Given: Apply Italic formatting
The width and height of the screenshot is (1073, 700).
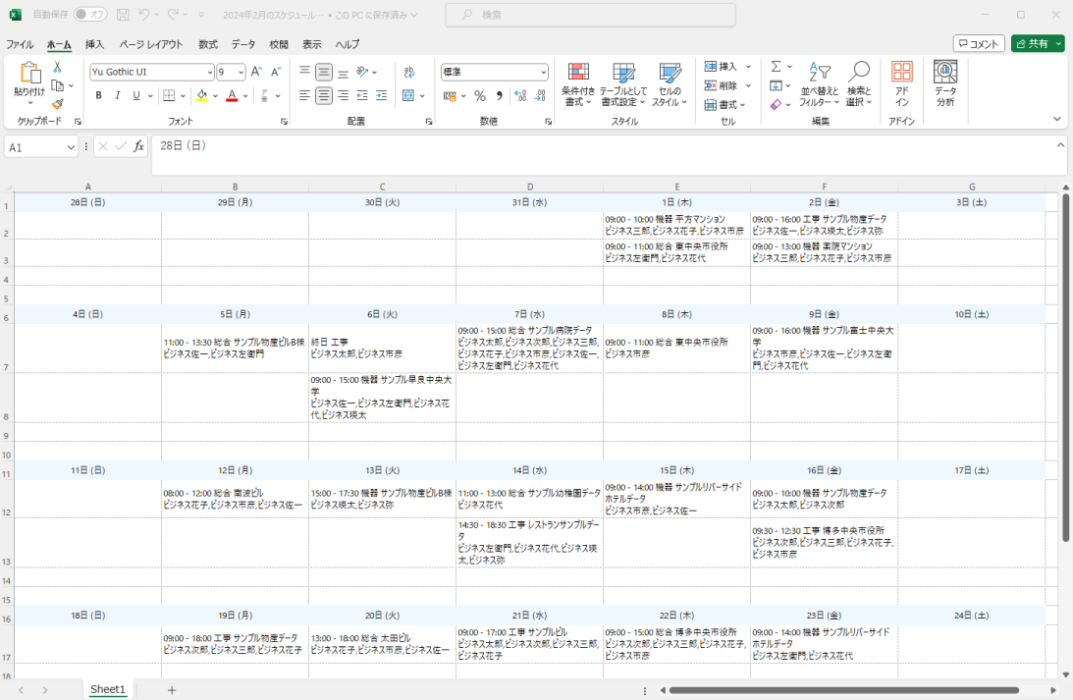Looking at the screenshot, I should coord(117,96).
